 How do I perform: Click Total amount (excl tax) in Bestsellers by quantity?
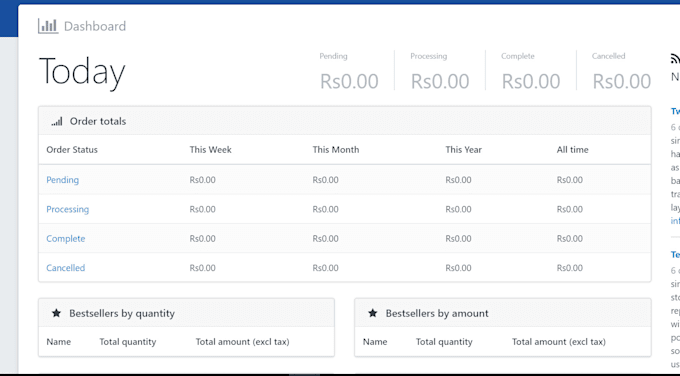click(x=242, y=342)
